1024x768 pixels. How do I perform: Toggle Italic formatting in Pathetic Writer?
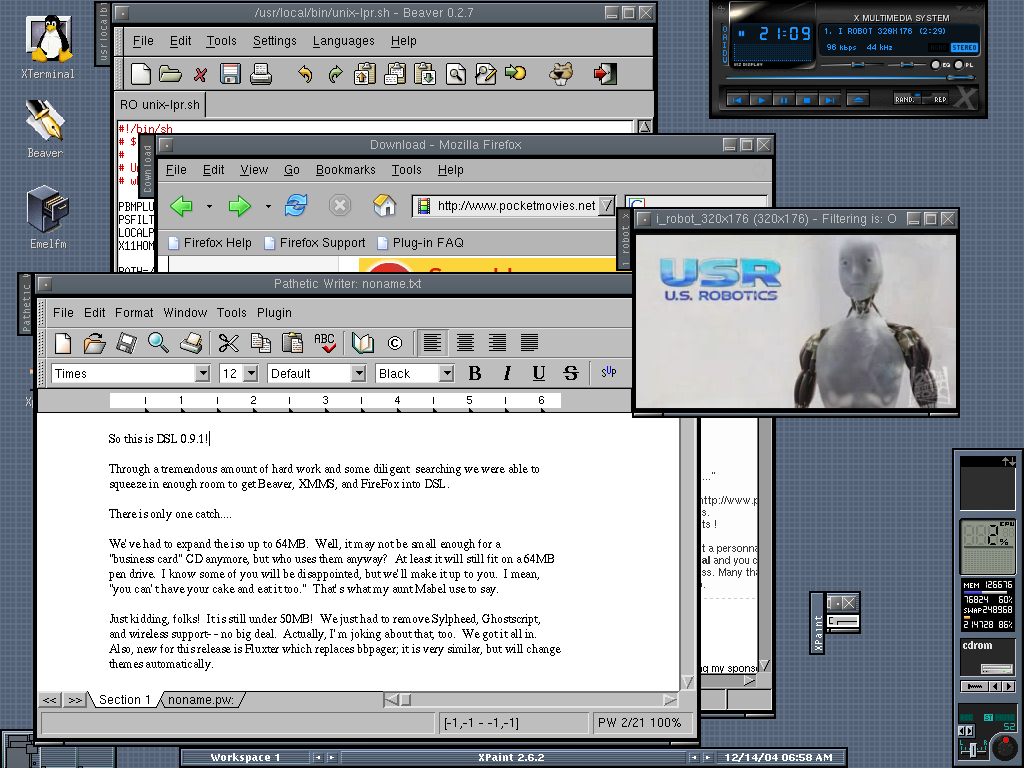click(x=507, y=373)
